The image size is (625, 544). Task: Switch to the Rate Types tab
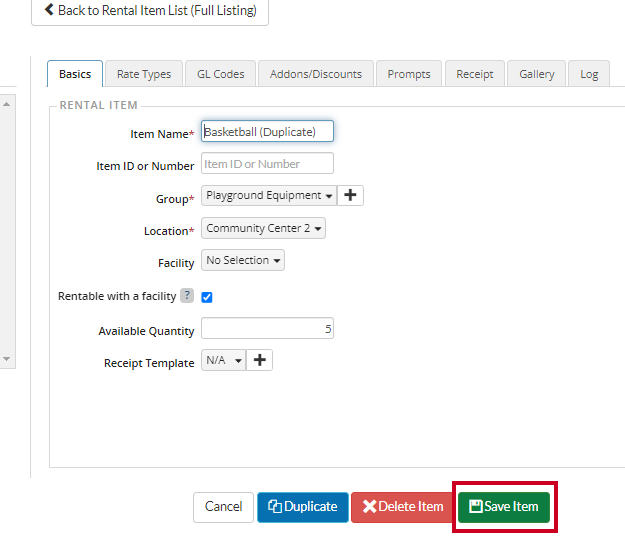click(x=144, y=74)
